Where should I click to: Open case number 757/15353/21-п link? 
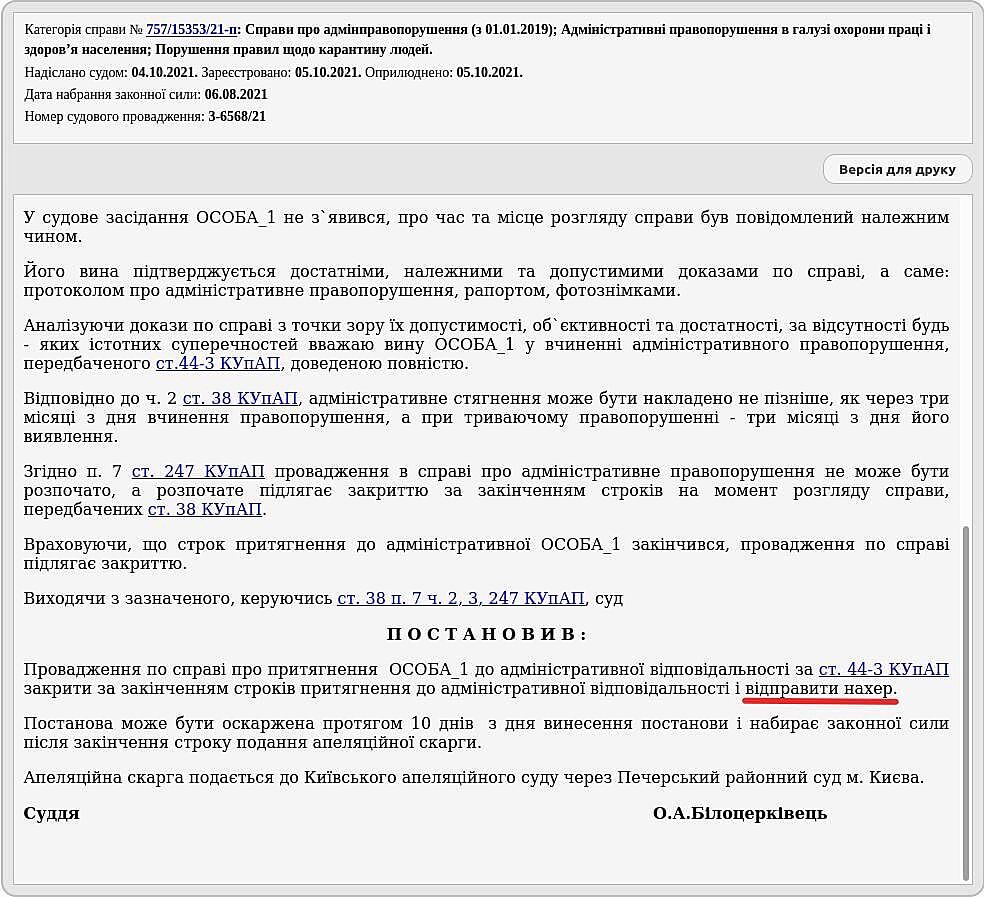point(191,30)
